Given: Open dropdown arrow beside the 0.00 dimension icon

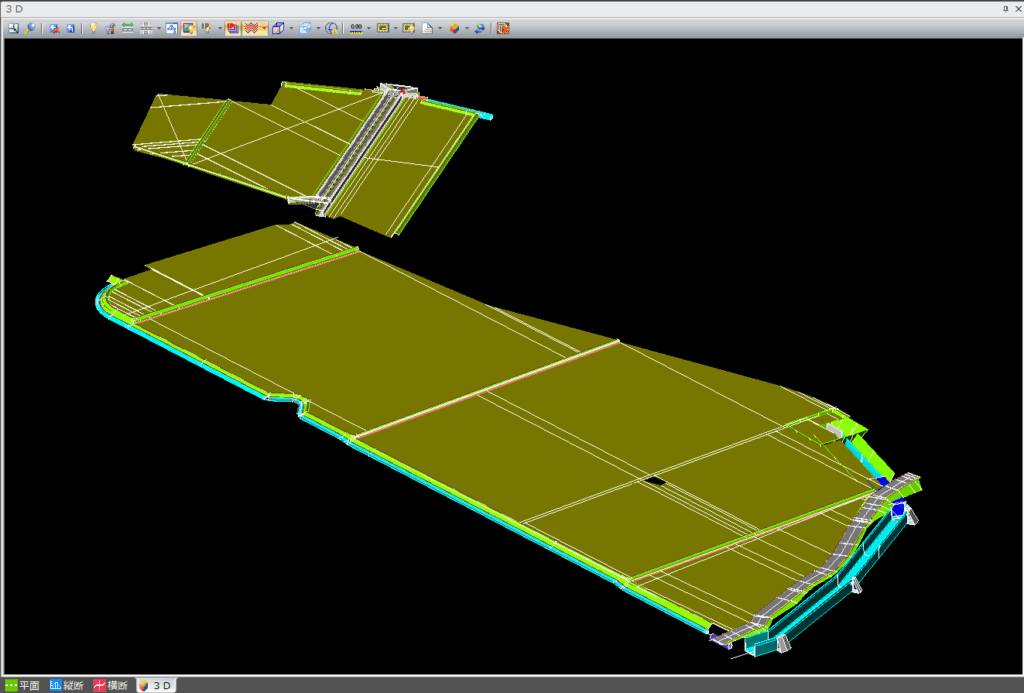Looking at the screenshot, I should [369, 28].
